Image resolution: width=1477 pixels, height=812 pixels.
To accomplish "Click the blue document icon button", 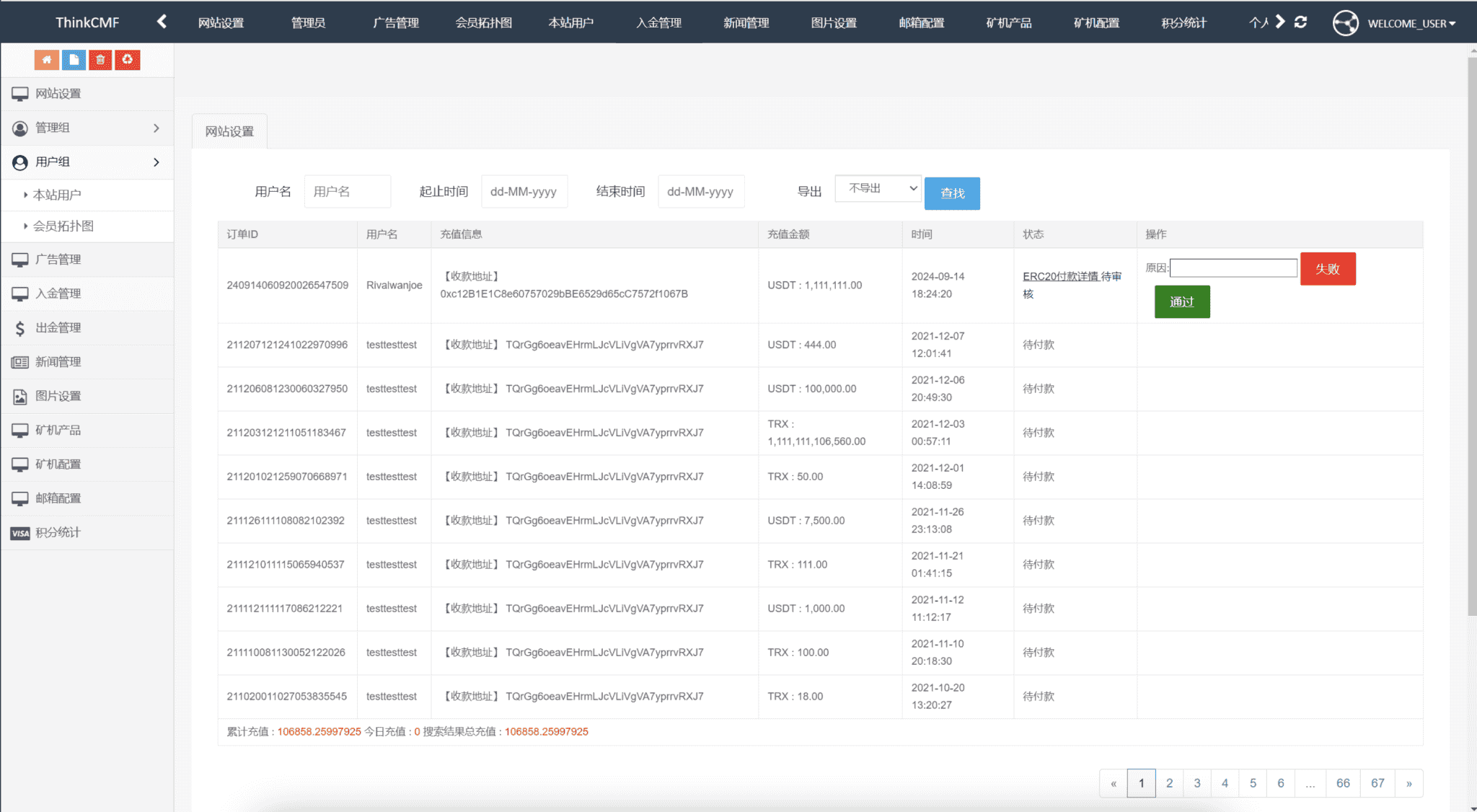I will tap(74, 60).
